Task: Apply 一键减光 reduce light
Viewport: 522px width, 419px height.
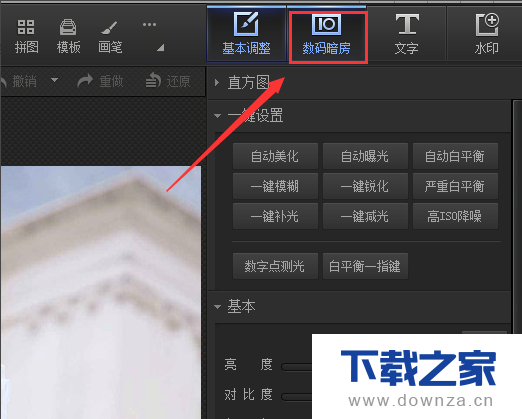Action: tap(365, 216)
